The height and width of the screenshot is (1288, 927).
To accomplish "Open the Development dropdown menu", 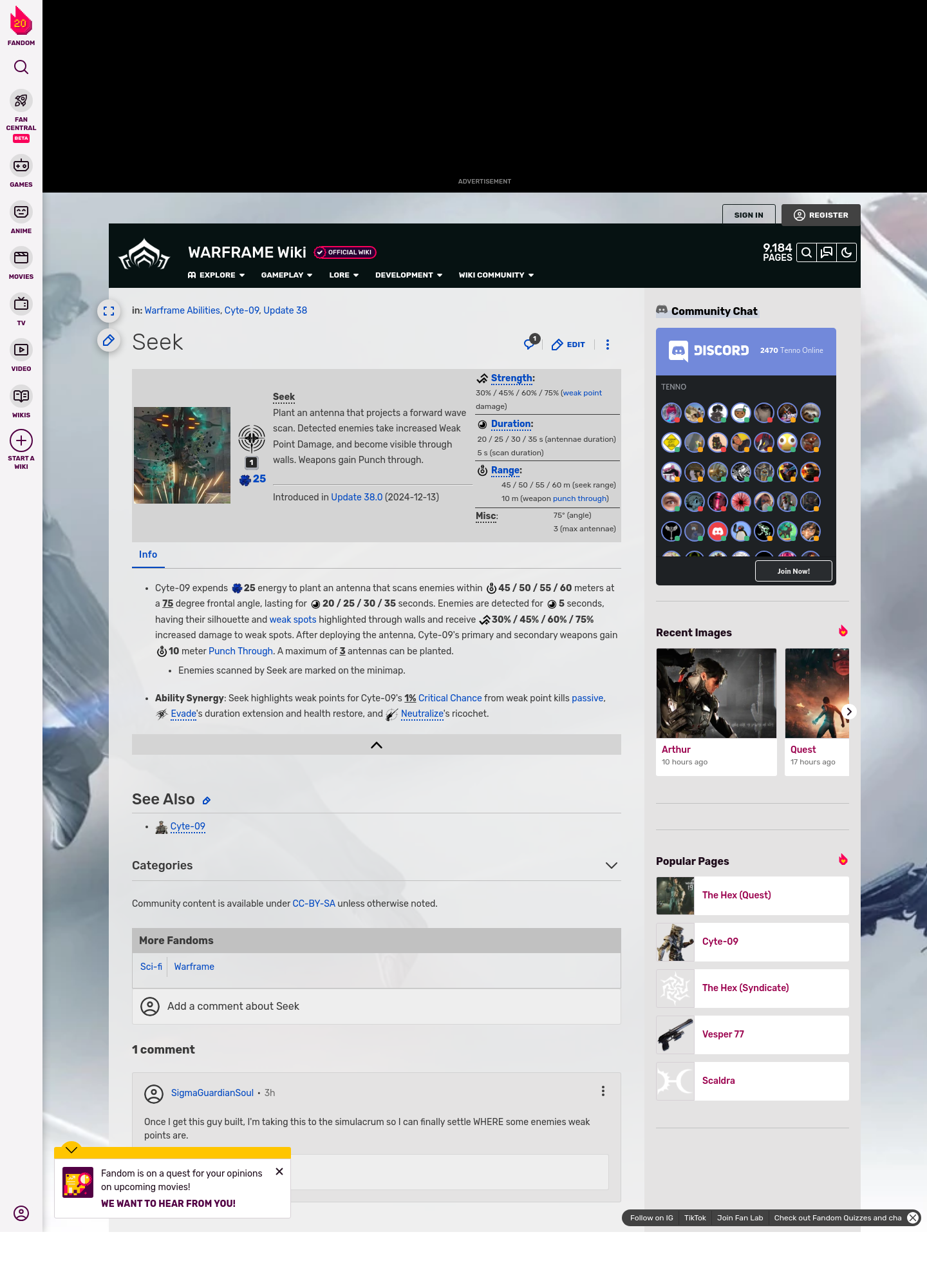I will (x=409, y=275).
